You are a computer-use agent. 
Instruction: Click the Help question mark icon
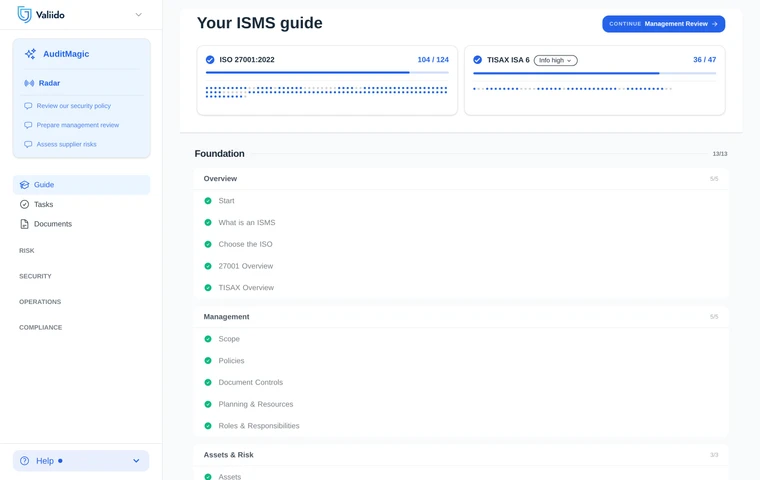24,461
